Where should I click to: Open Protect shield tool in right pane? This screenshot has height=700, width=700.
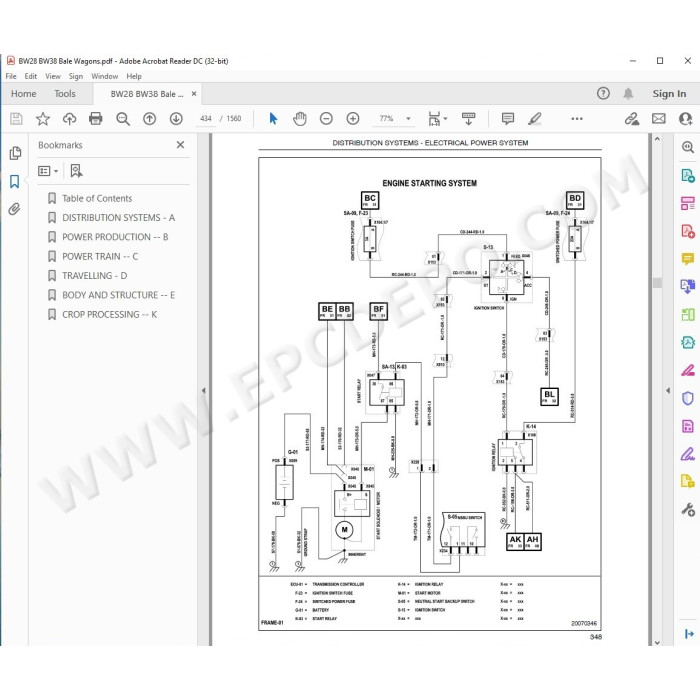click(x=688, y=398)
